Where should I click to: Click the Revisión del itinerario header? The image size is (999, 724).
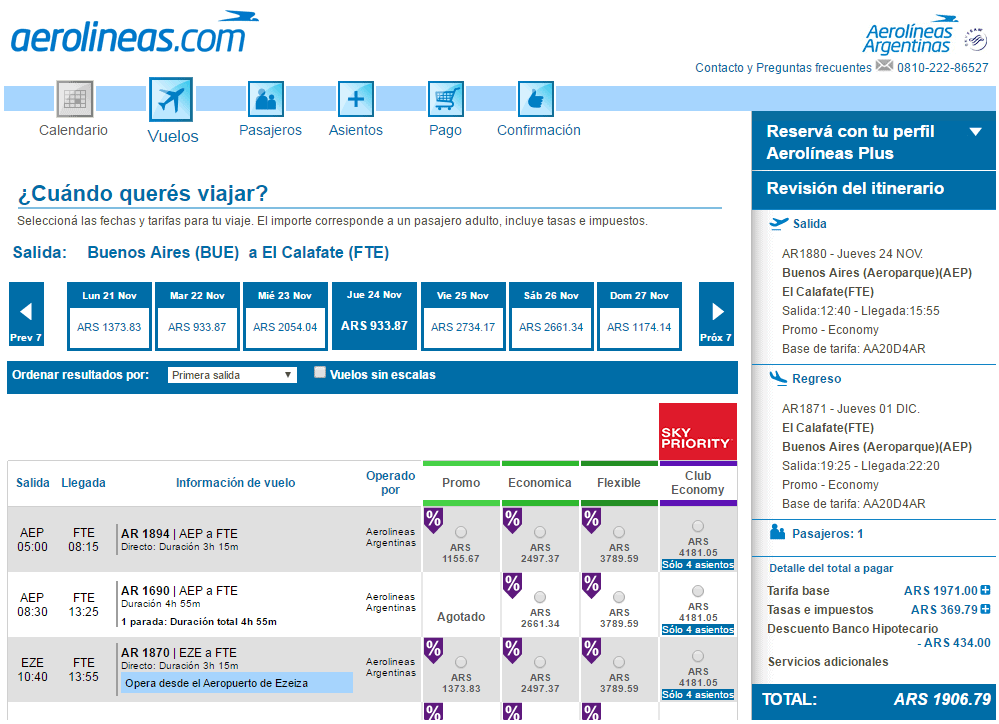[x=873, y=189]
